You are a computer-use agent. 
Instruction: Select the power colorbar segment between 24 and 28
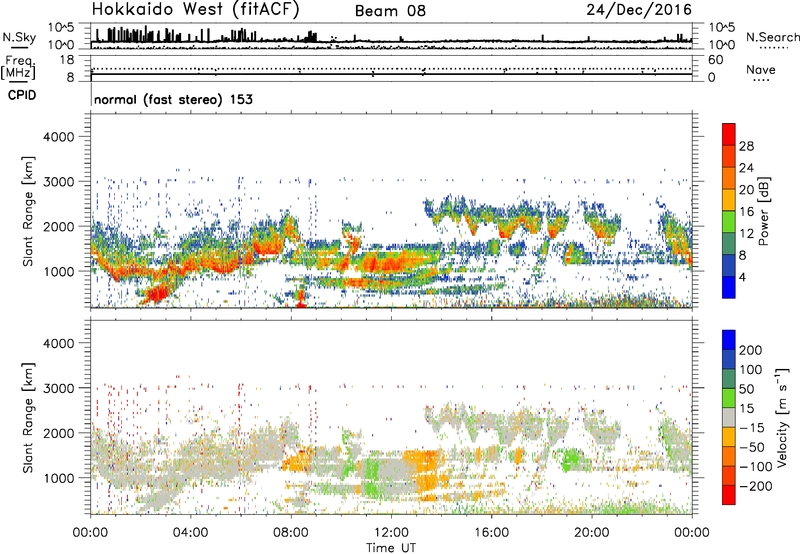(x=729, y=156)
